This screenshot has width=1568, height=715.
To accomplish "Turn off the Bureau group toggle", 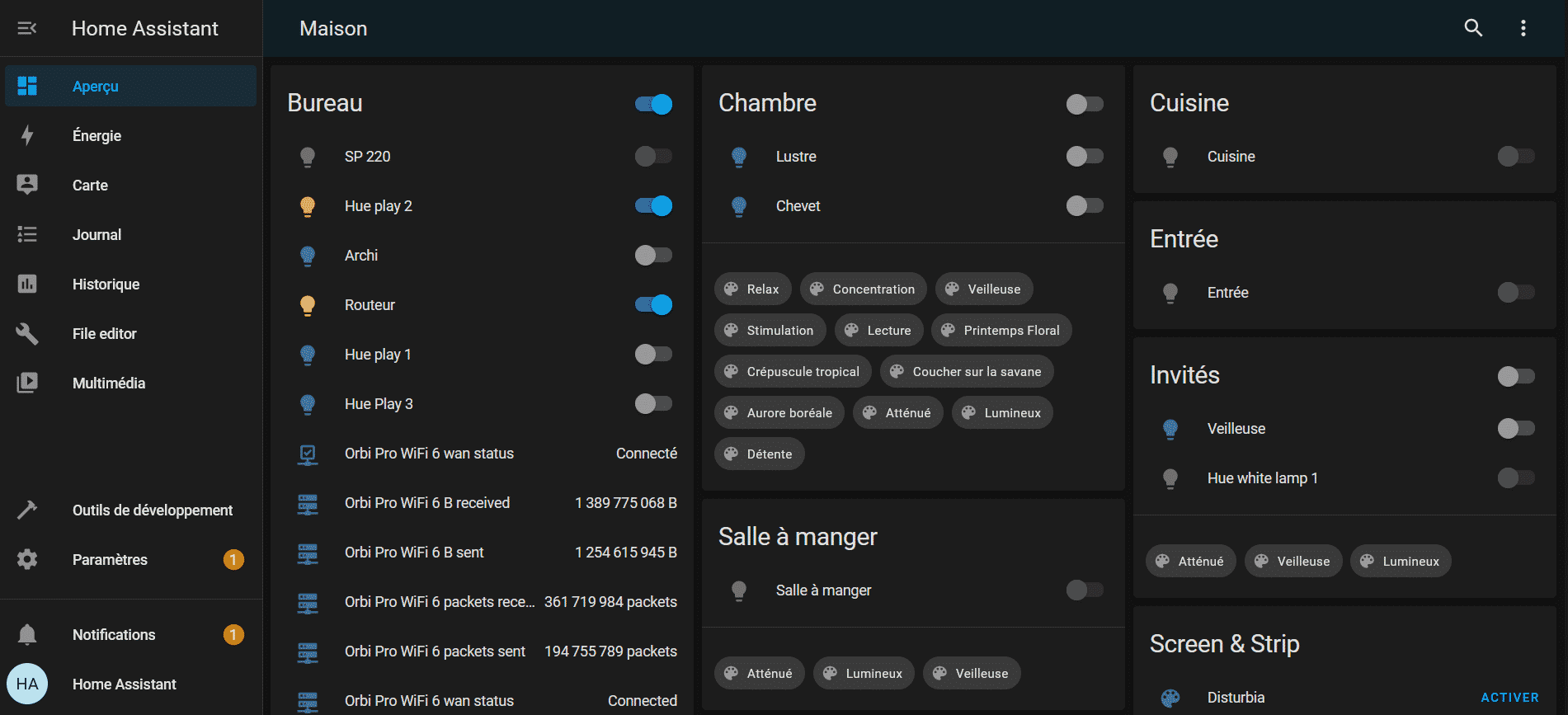I will [x=653, y=104].
